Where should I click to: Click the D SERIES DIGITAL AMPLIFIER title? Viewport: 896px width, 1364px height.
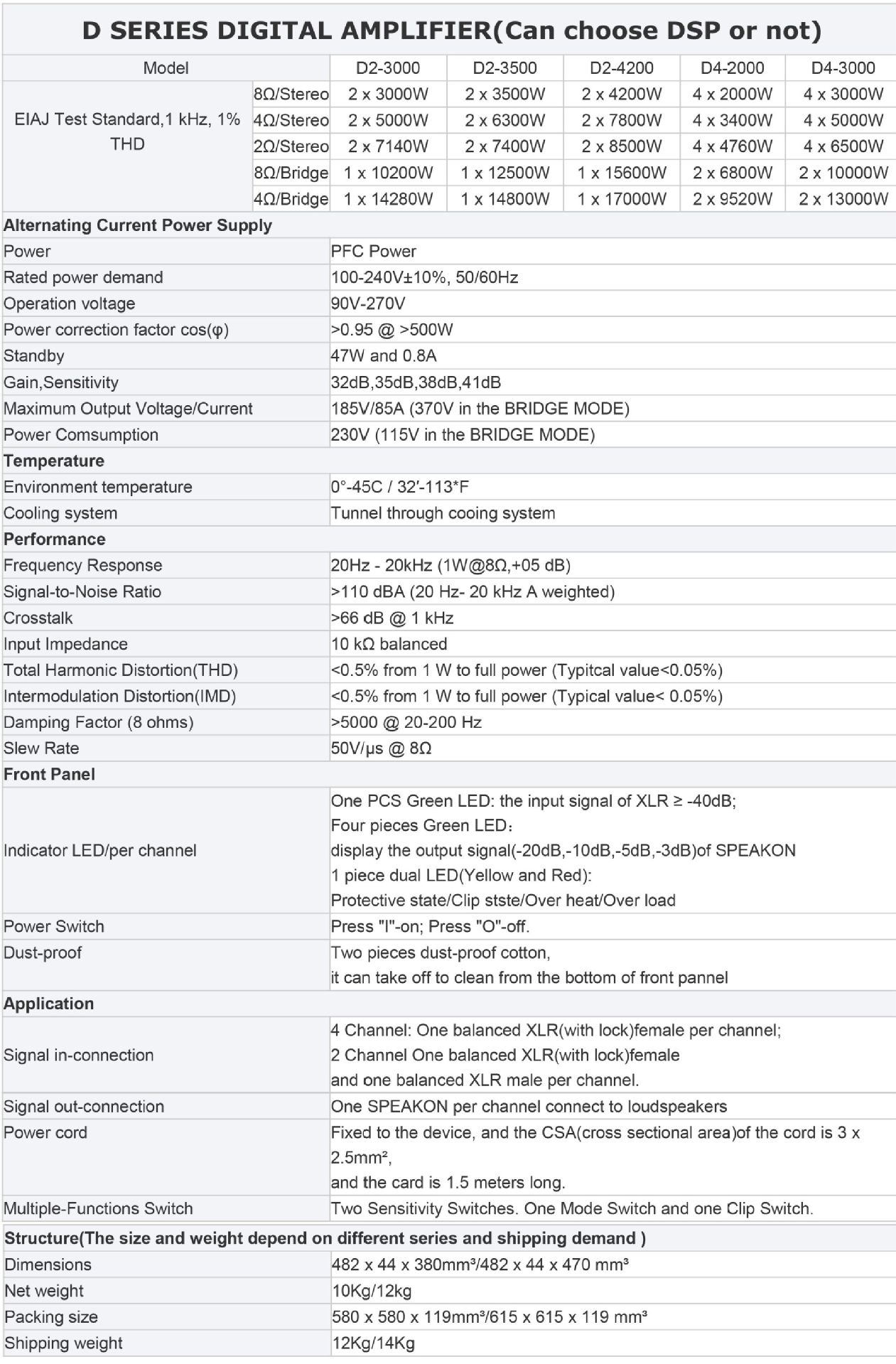[451, 30]
